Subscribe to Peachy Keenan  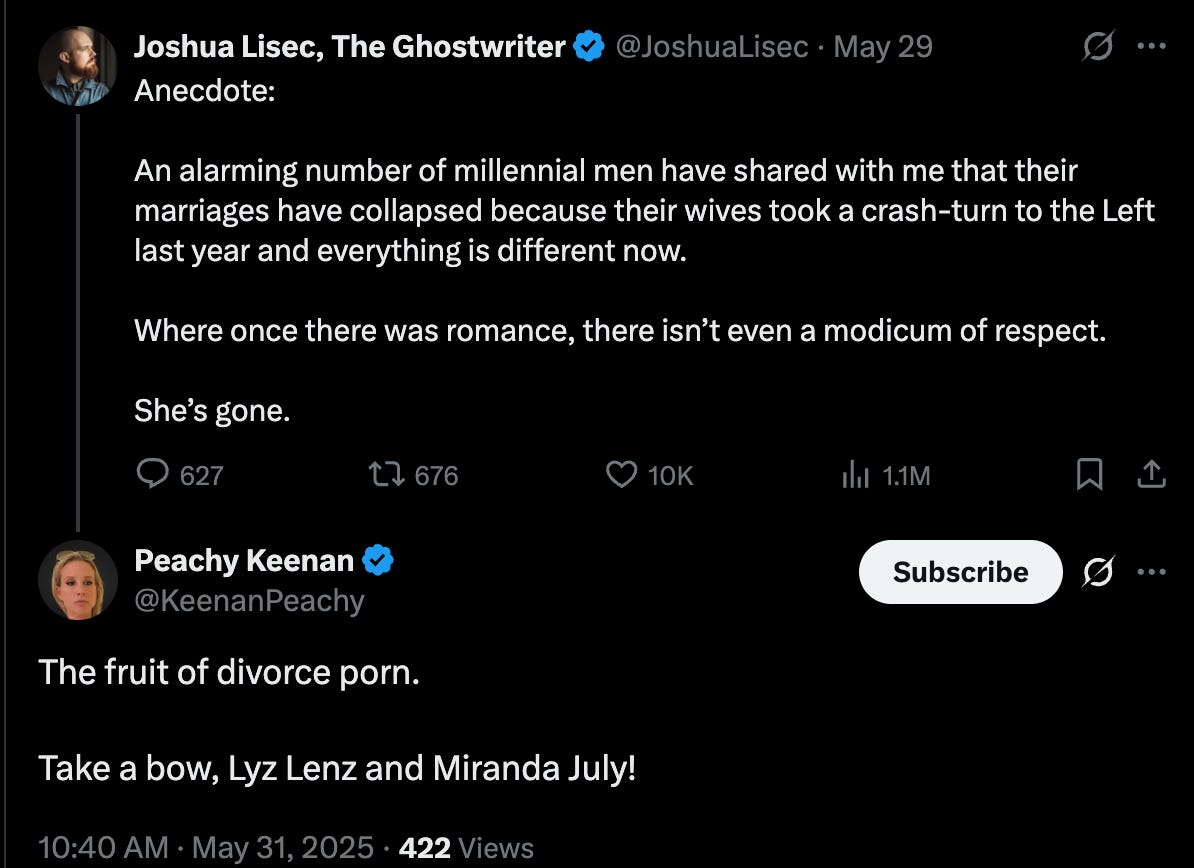click(960, 572)
